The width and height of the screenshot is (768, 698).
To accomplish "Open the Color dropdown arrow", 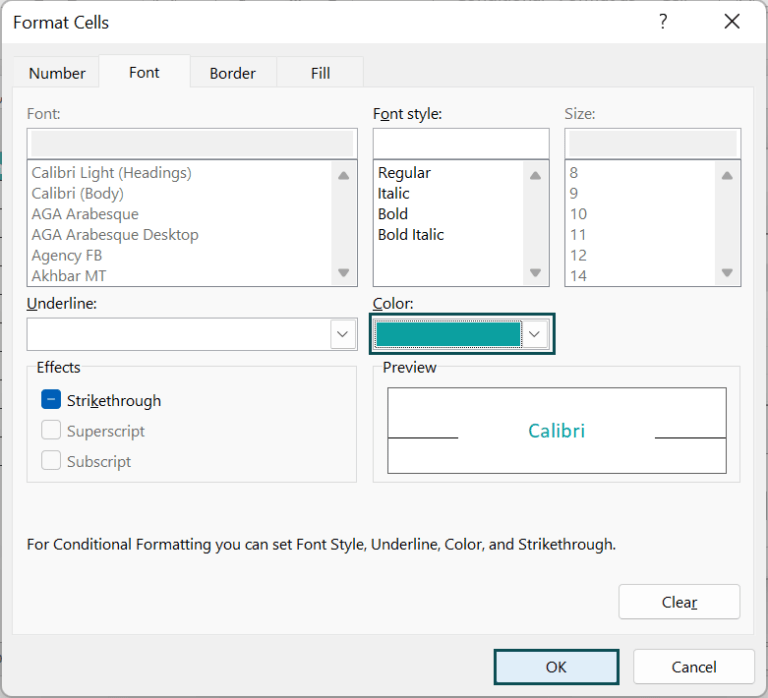I will (534, 334).
